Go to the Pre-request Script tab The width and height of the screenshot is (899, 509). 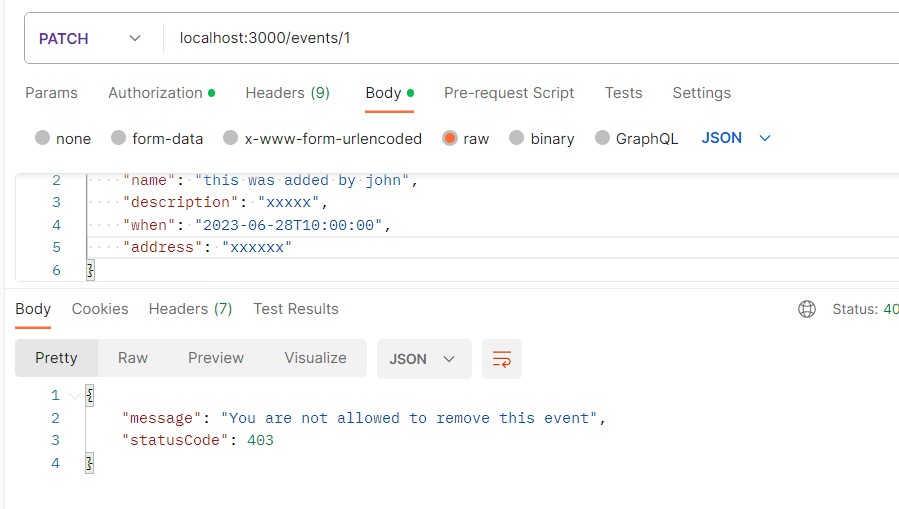(x=509, y=93)
